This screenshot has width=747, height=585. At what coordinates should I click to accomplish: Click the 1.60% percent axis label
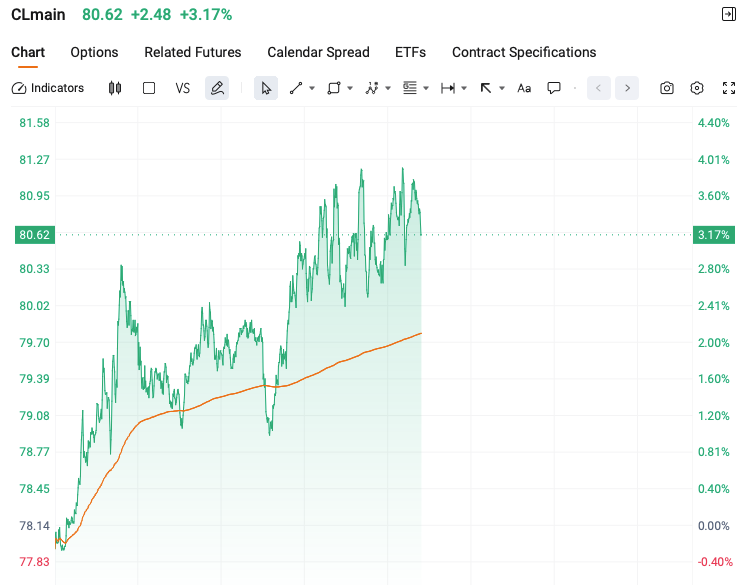714,379
